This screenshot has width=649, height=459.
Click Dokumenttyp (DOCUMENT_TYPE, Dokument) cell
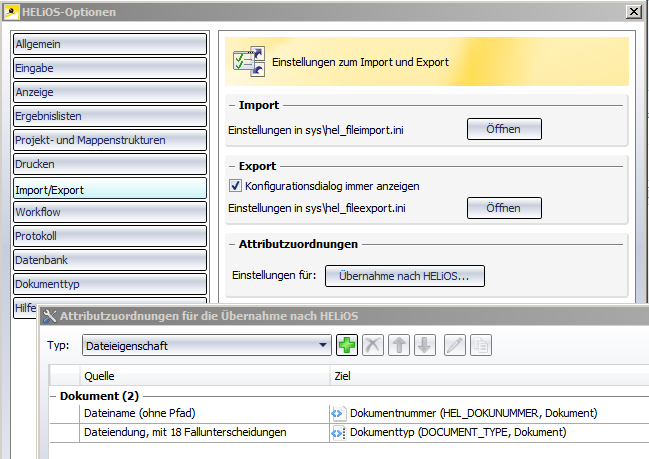489,433
